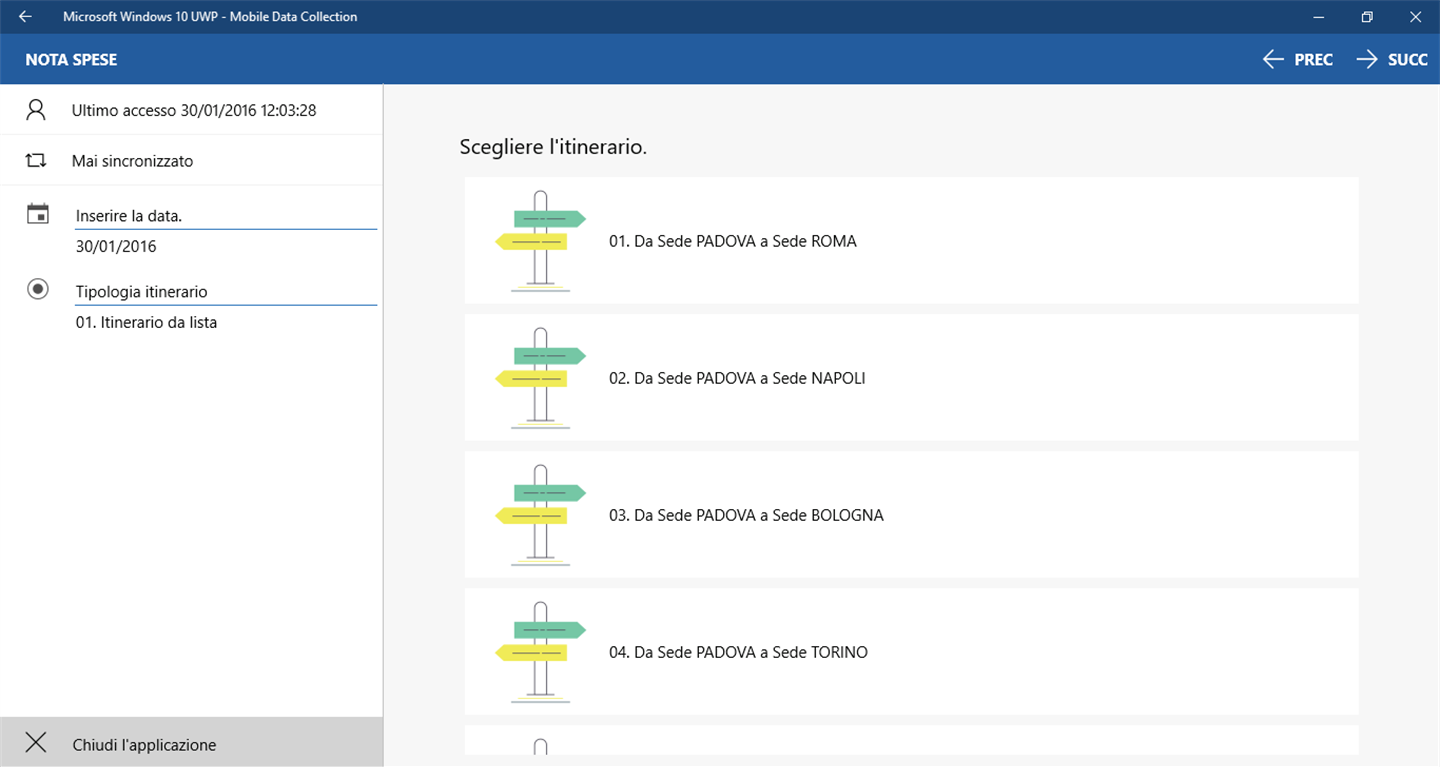Click the signpost icon for PADOVA to BOLOGNA
1440x767 pixels.
click(x=540, y=515)
